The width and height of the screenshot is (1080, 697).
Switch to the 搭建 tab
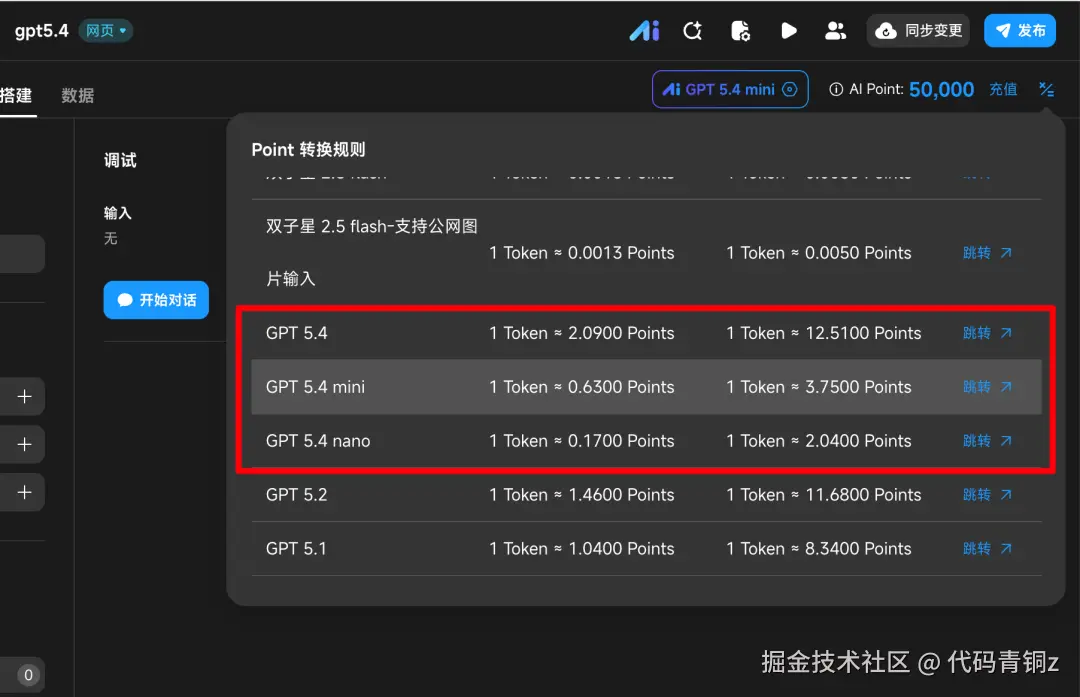[17, 95]
